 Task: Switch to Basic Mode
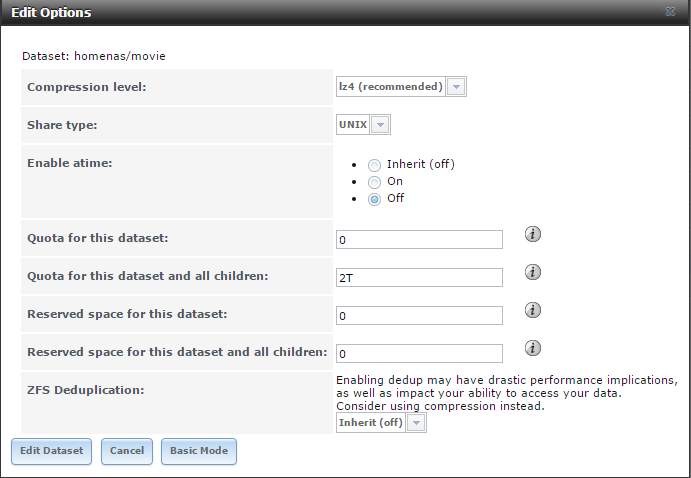[x=199, y=451]
